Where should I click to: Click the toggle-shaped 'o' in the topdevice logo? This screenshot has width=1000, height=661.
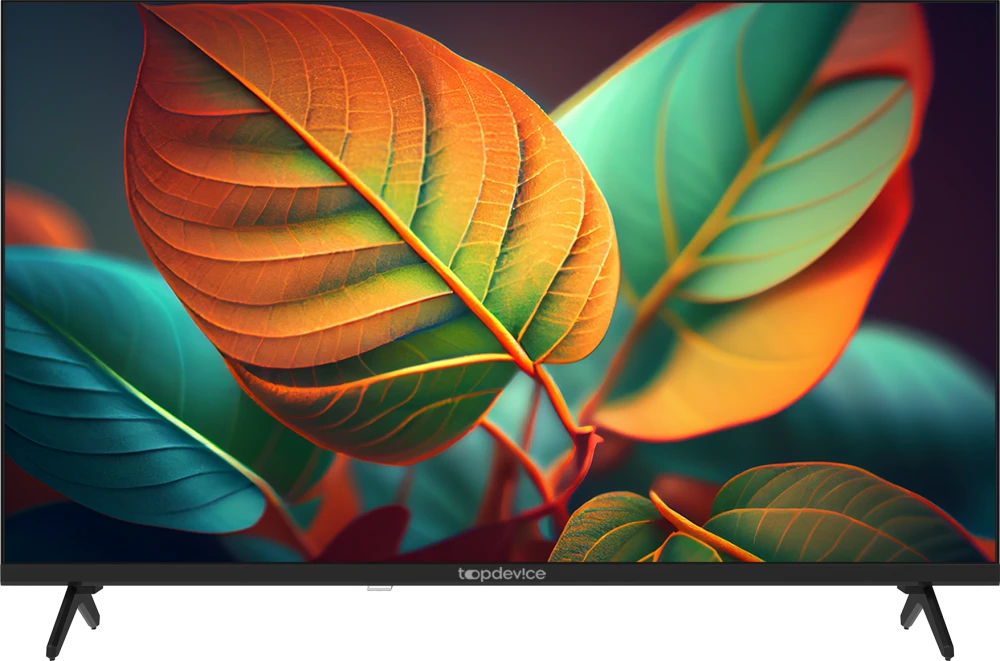tap(471, 574)
